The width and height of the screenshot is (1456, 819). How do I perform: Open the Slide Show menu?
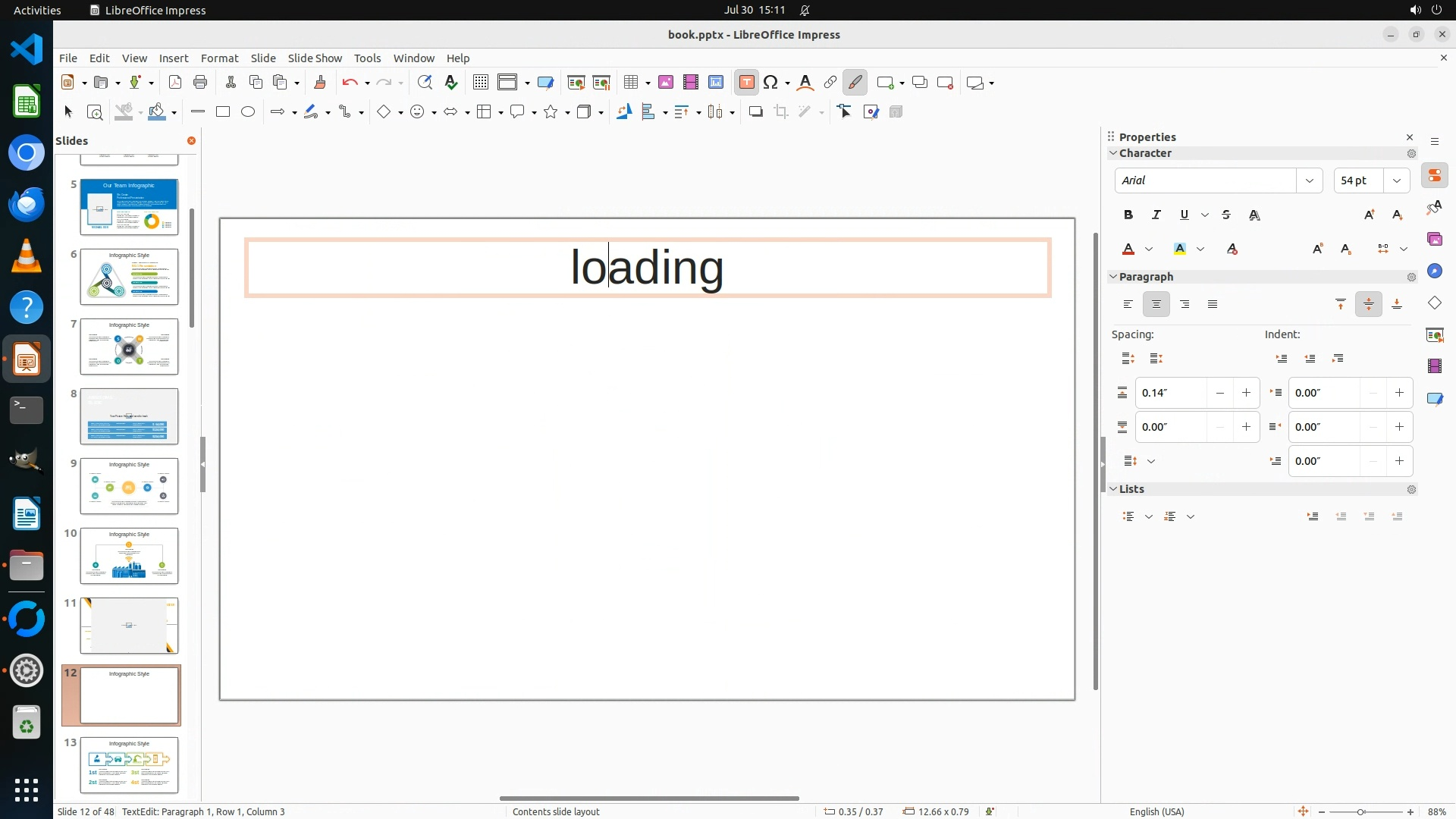pyautogui.click(x=315, y=58)
